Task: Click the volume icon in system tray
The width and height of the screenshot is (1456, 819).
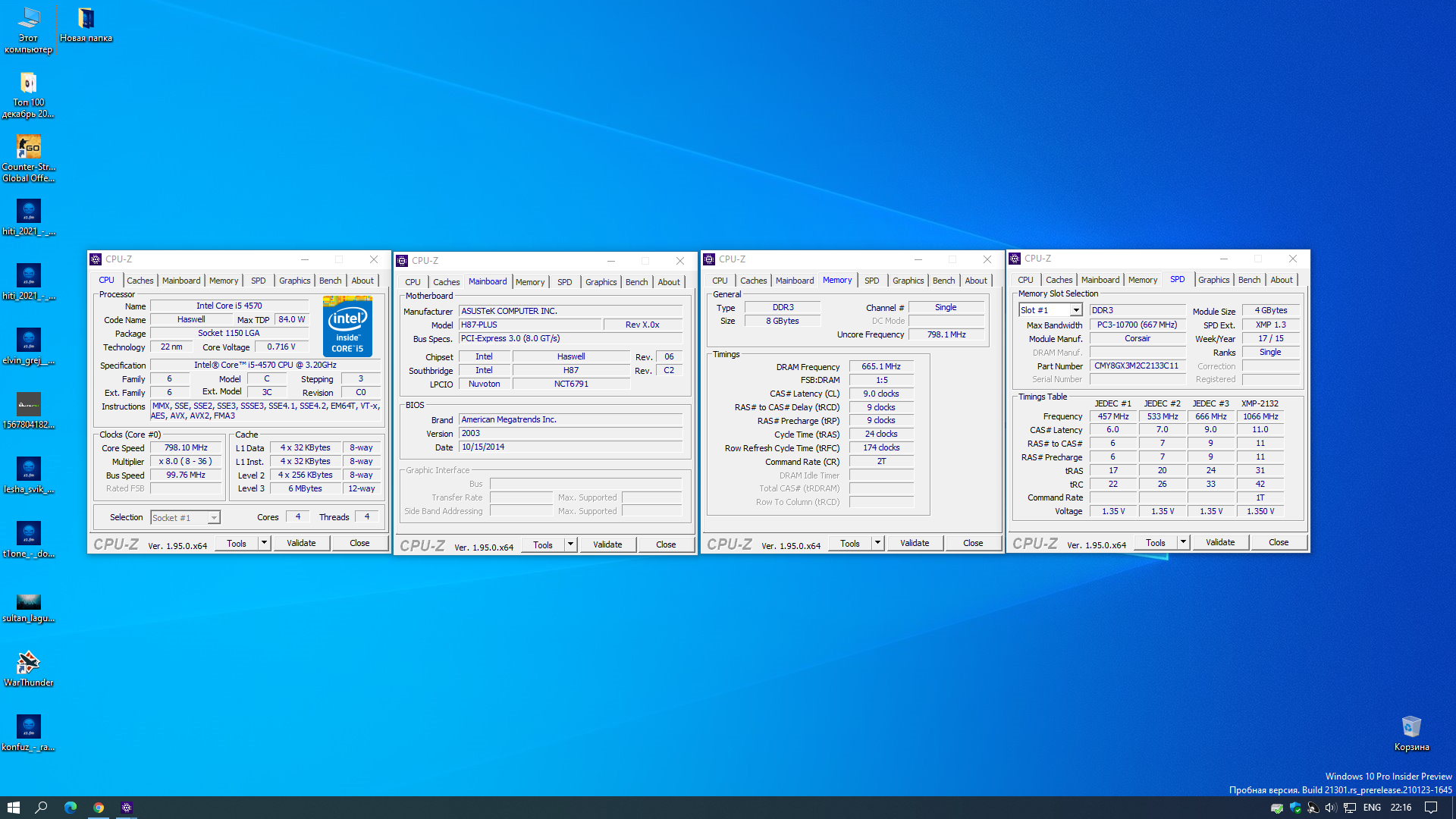Action: pos(1330,808)
